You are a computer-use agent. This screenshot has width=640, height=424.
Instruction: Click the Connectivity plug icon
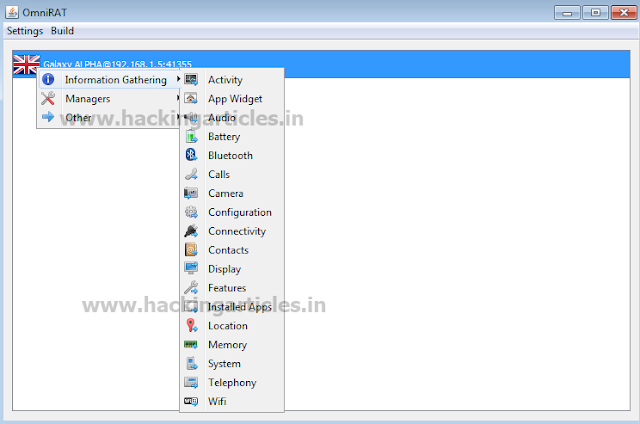point(191,231)
